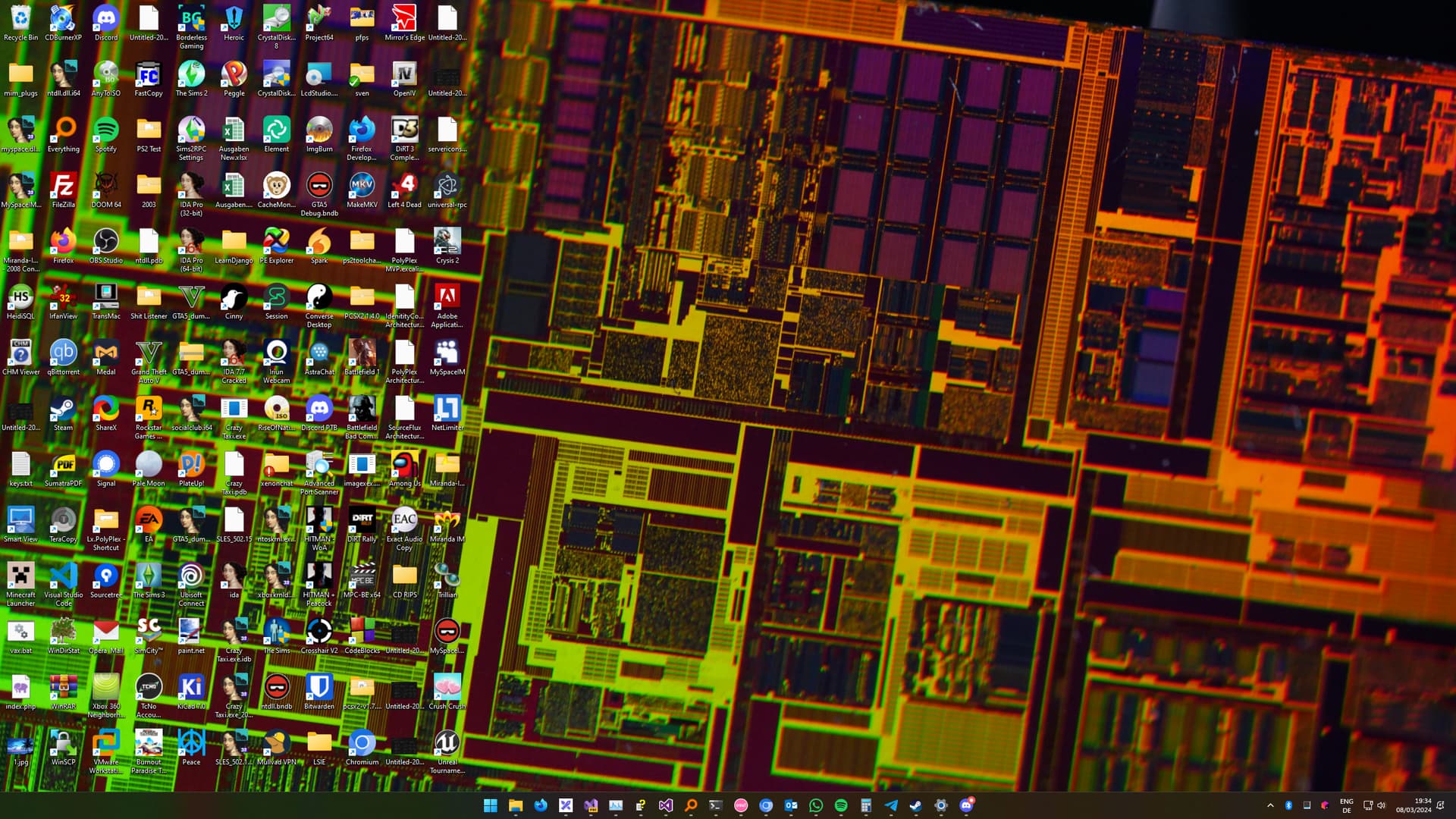Click the Heroic launcher desktop icon
This screenshot has height=819, width=1456.
tap(234, 24)
